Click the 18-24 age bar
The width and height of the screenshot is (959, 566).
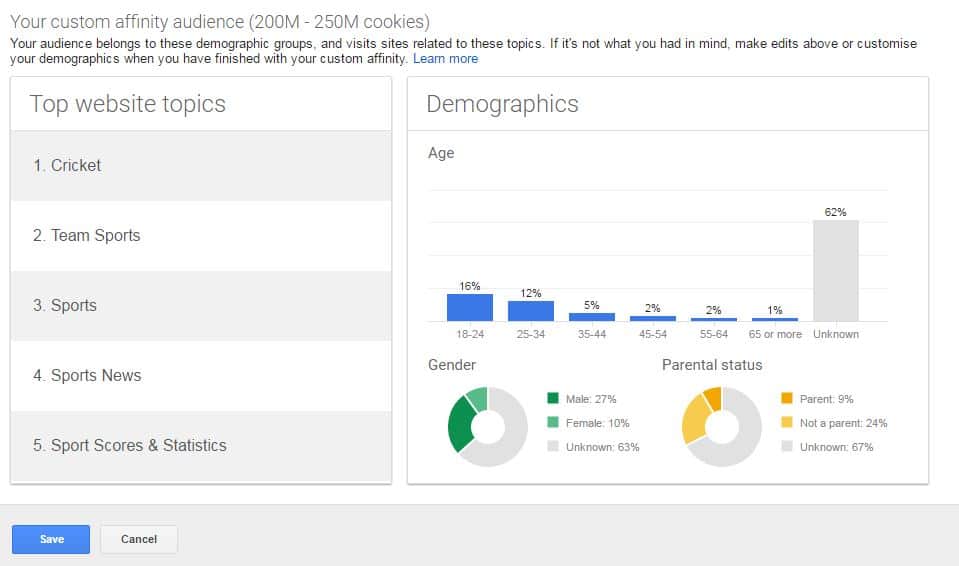pos(470,308)
